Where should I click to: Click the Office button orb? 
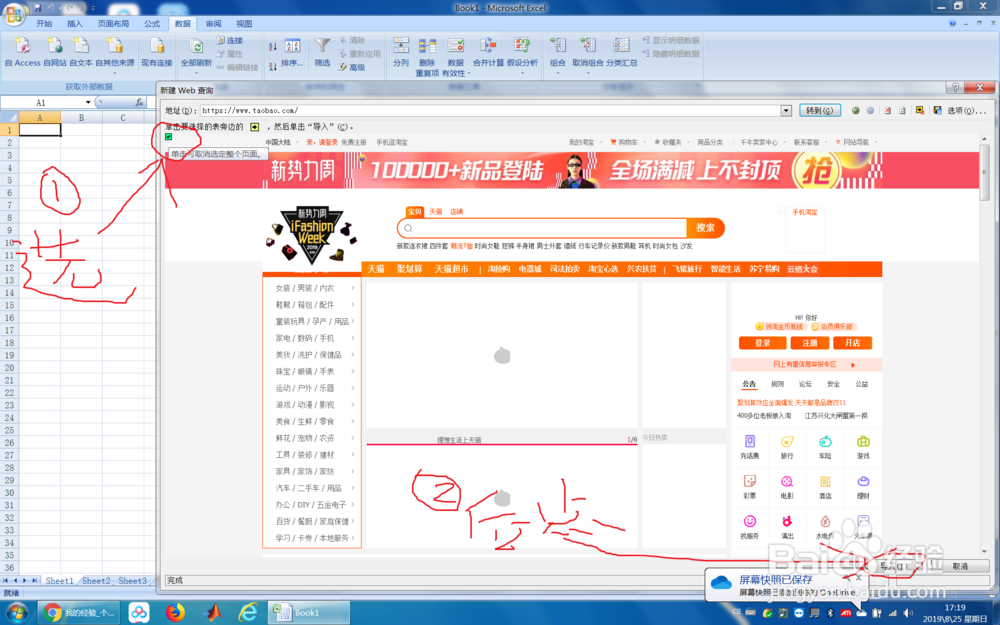pyautogui.click(x=14, y=13)
